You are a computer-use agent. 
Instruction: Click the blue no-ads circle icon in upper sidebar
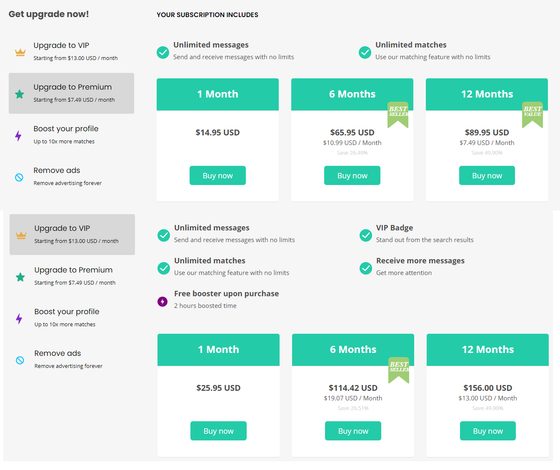pos(19,177)
